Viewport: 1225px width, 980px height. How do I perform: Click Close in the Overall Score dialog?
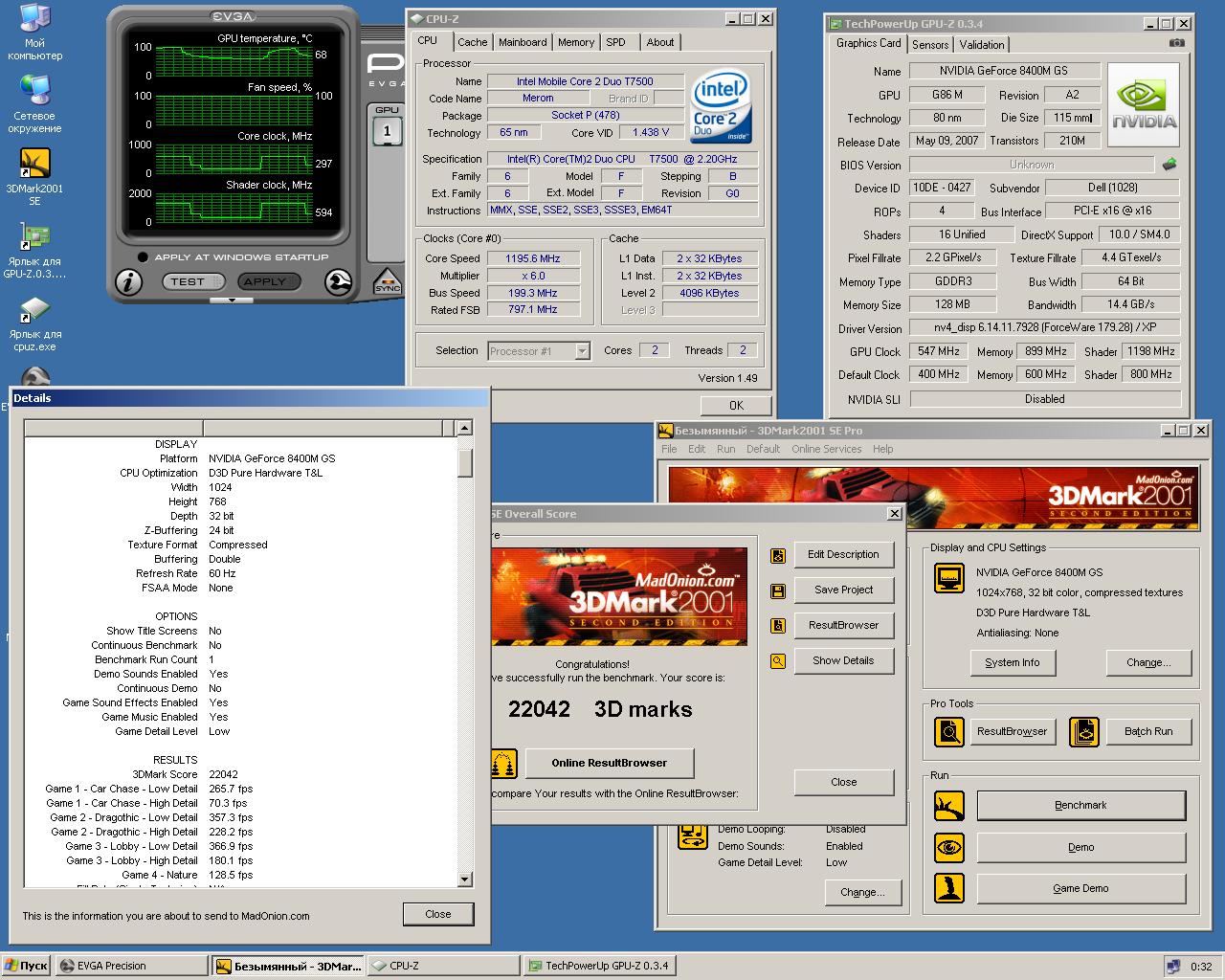click(x=843, y=782)
